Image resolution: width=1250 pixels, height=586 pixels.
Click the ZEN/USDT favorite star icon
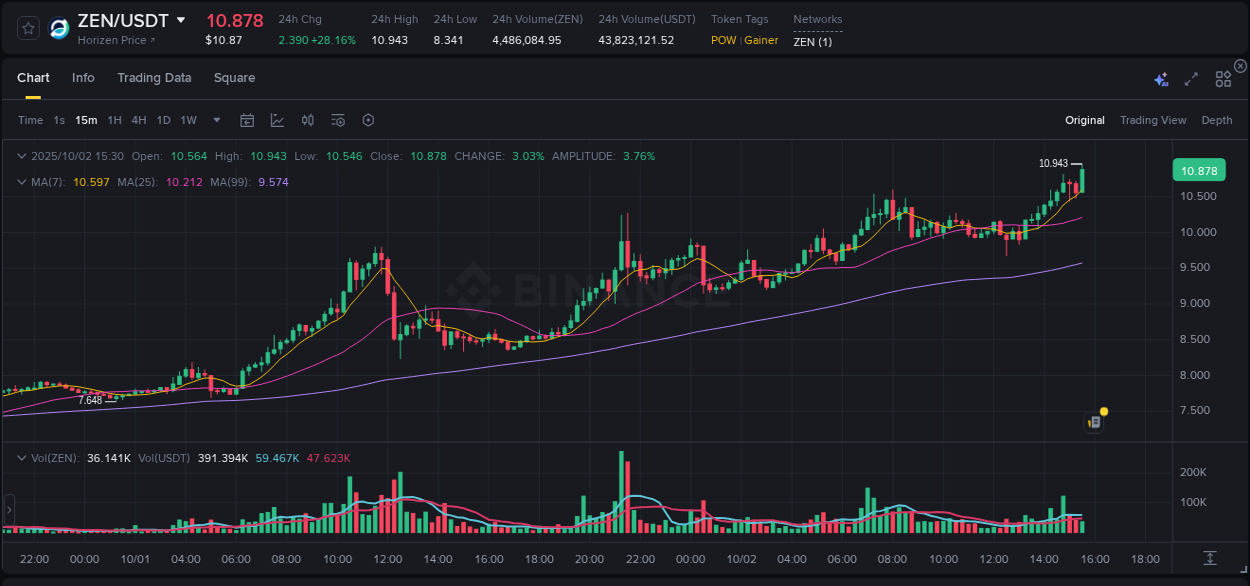pyautogui.click(x=27, y=28)
